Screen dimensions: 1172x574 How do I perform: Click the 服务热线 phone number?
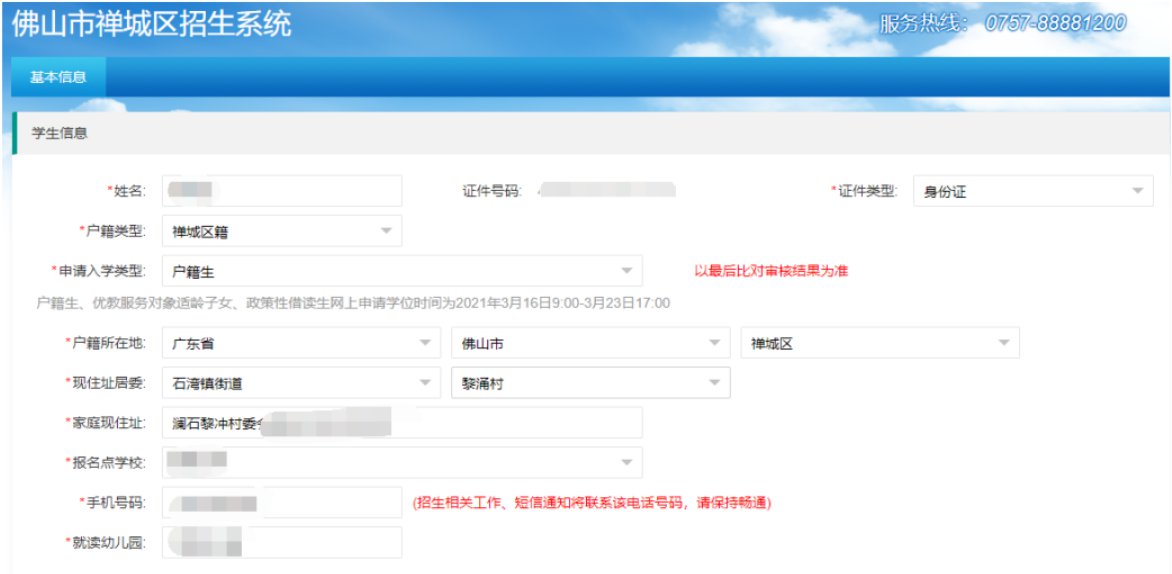pos(1055,23)
